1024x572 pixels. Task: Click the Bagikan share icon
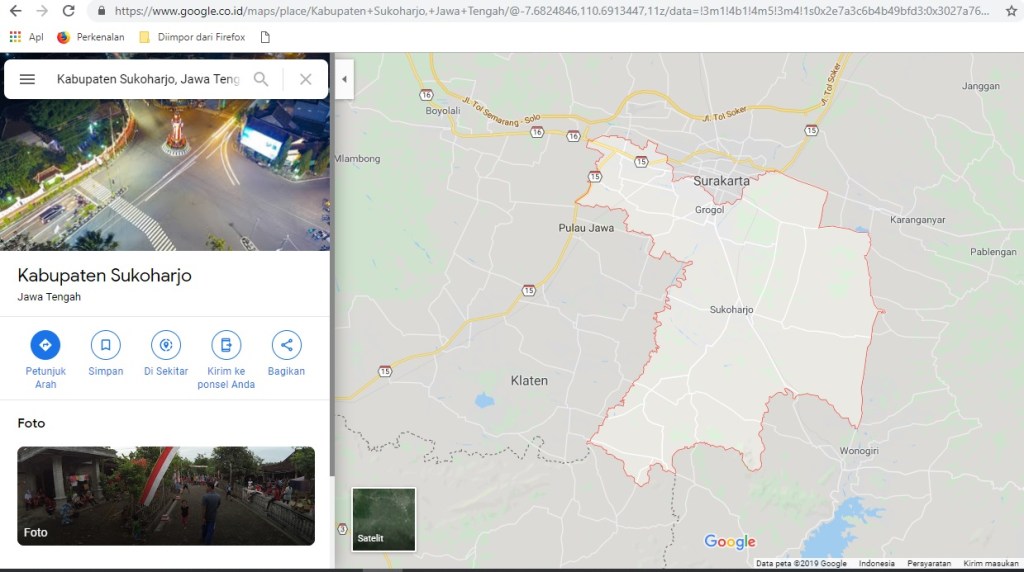pos(286,345)
